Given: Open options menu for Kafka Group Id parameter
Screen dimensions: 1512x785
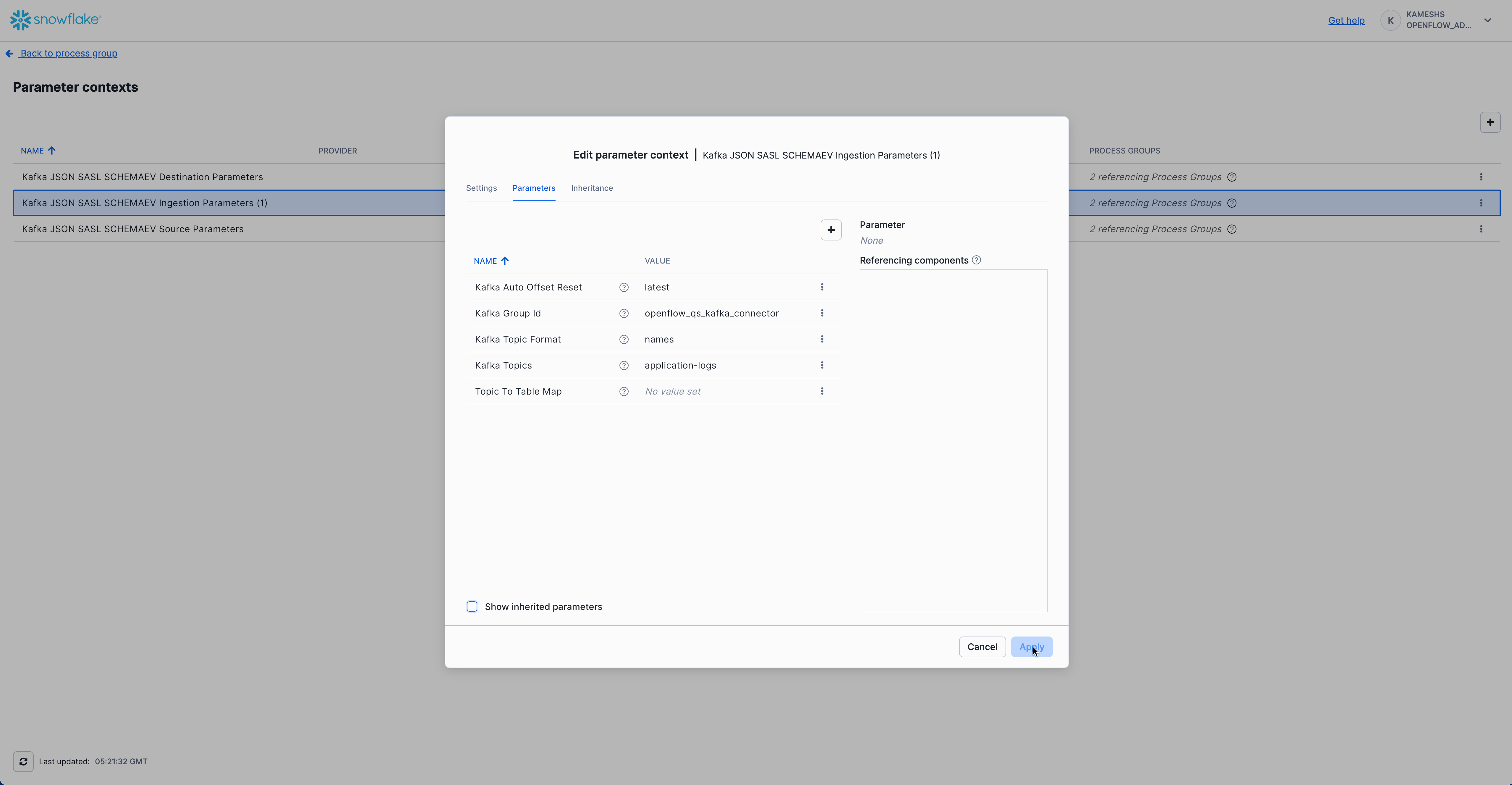Looking at the screenshot, I should (822, 313).
